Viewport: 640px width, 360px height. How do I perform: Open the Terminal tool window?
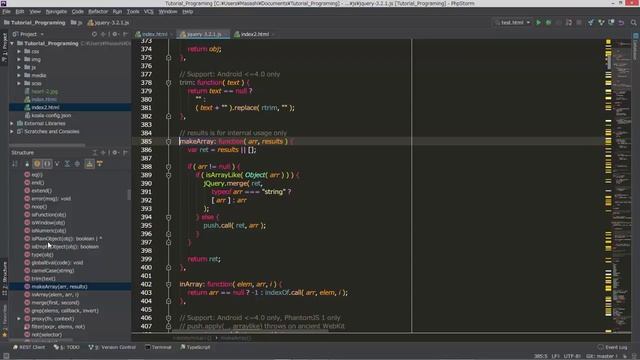coord(158,347)
